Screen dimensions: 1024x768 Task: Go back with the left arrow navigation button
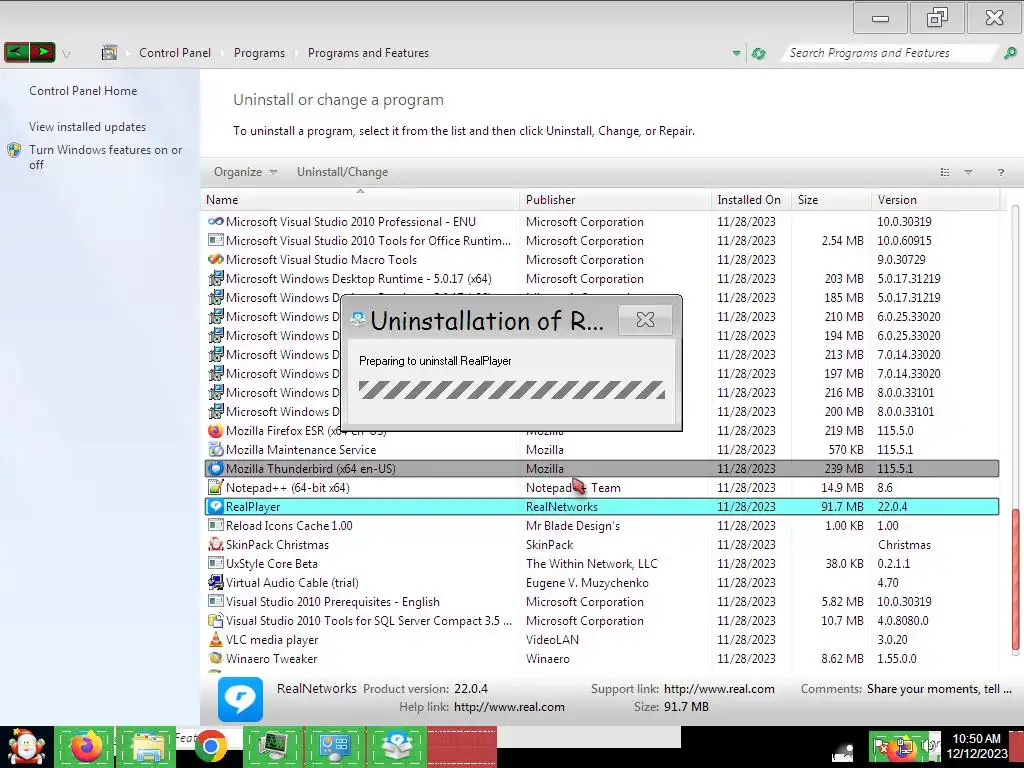16,52
